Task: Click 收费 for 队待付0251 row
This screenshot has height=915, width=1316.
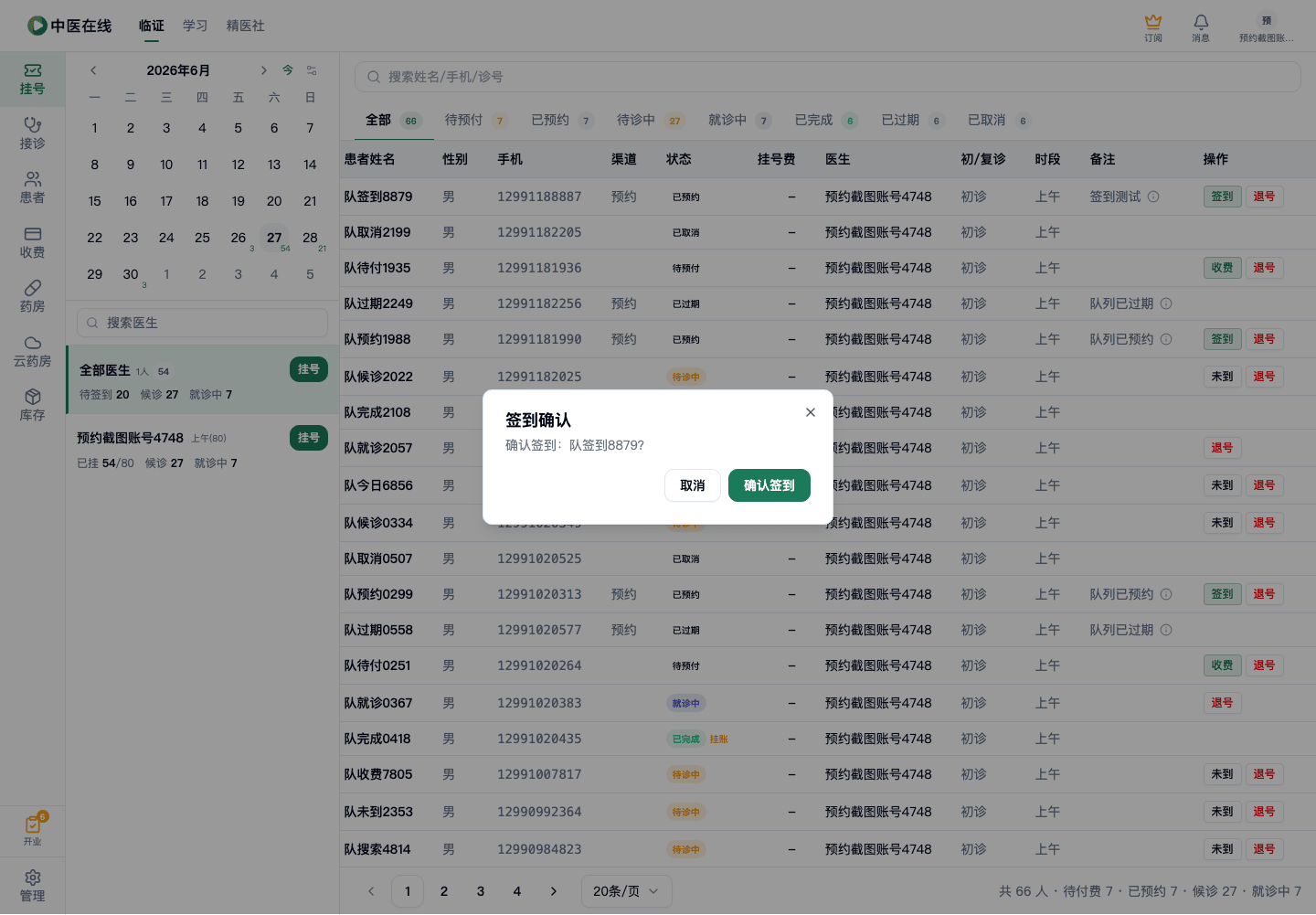Action: click(x=1222, y=665)
